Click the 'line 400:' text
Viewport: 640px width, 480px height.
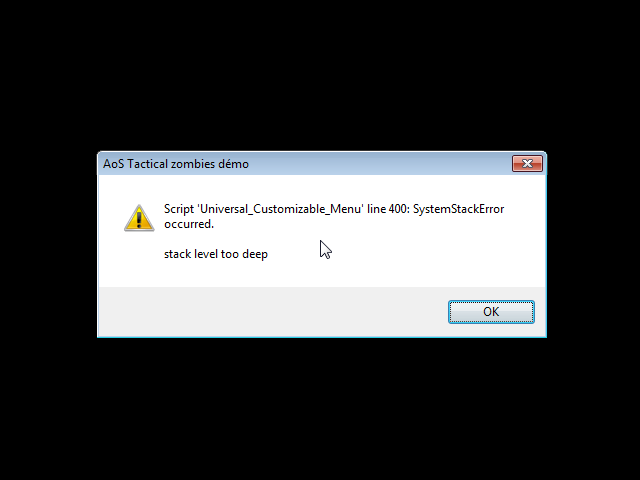tap(388, 209)
